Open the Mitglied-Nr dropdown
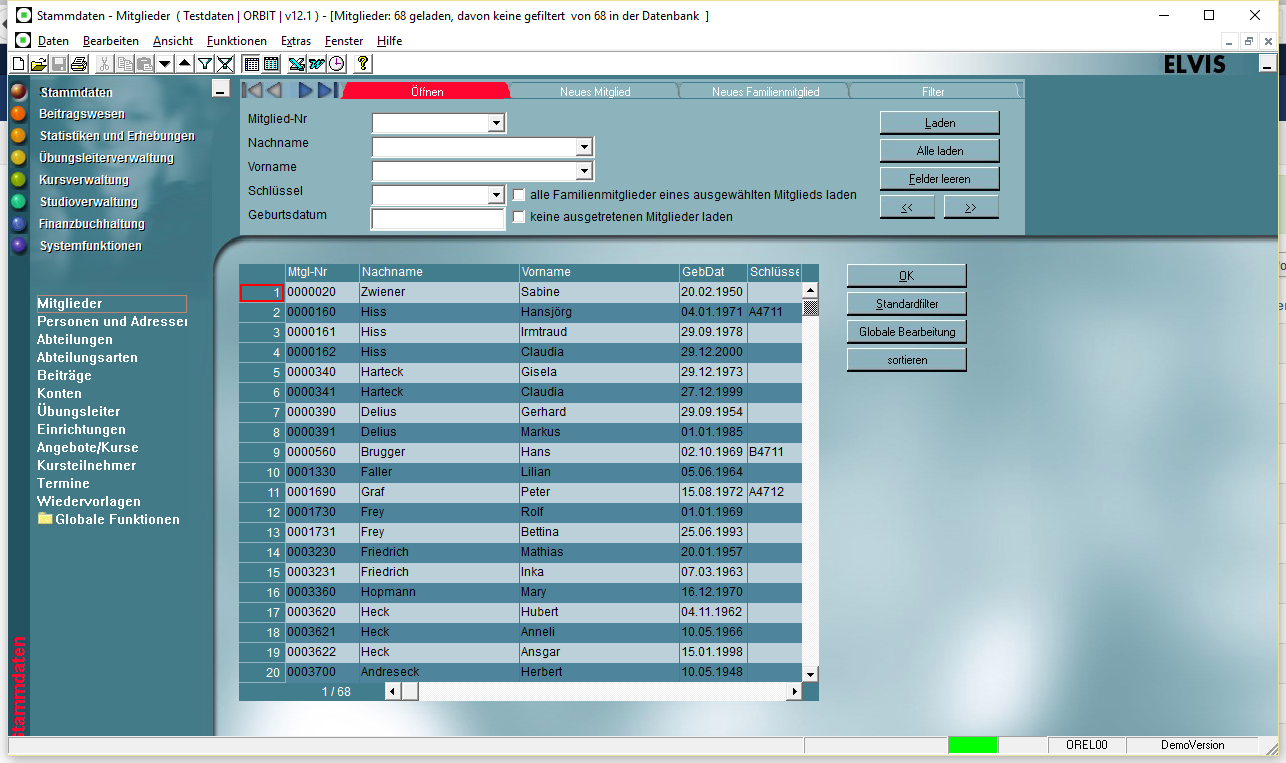 496,122
